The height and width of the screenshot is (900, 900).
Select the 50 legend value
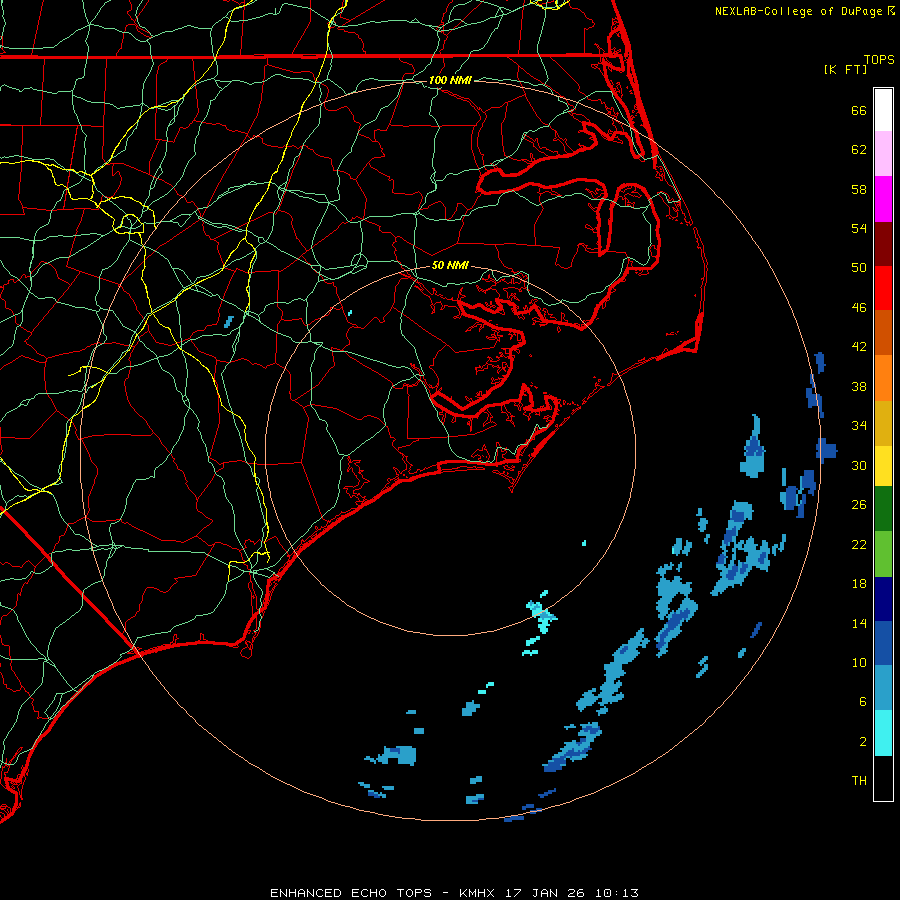tap(859, 268)
